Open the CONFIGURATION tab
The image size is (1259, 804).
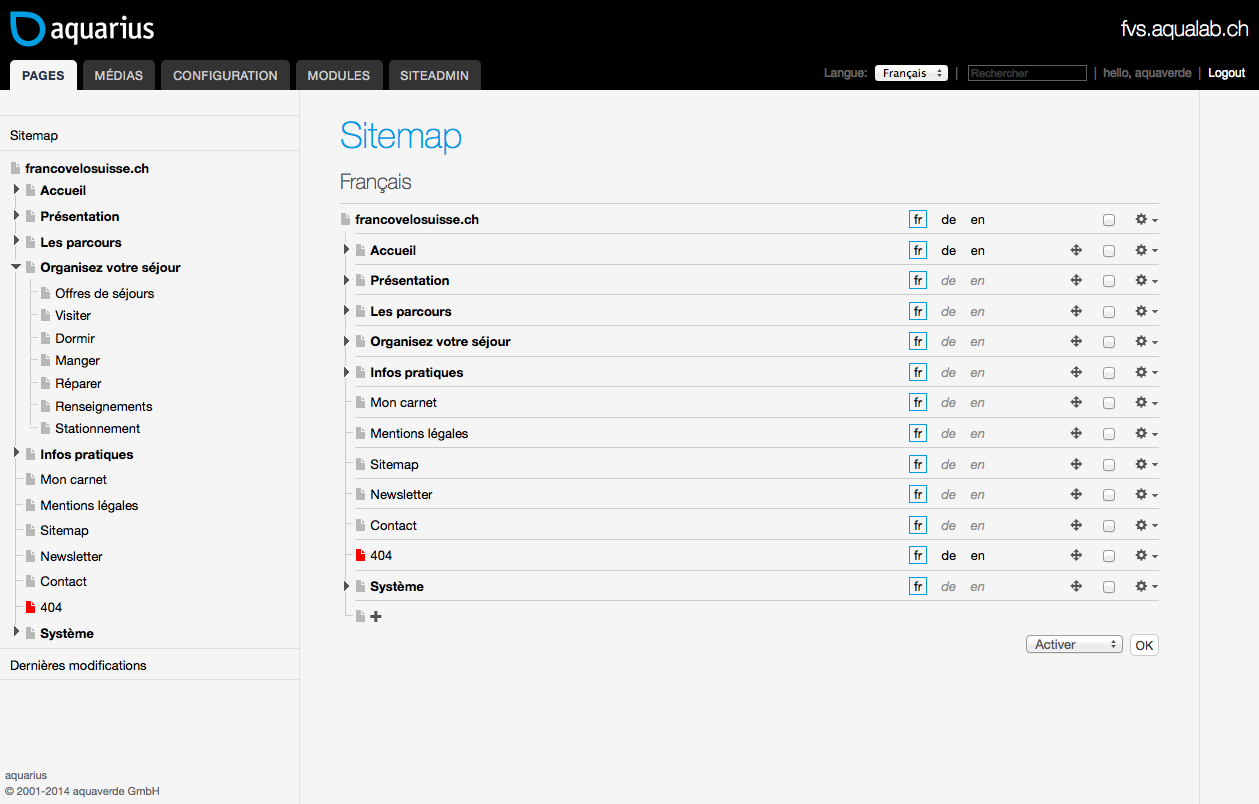click(225, 75)
